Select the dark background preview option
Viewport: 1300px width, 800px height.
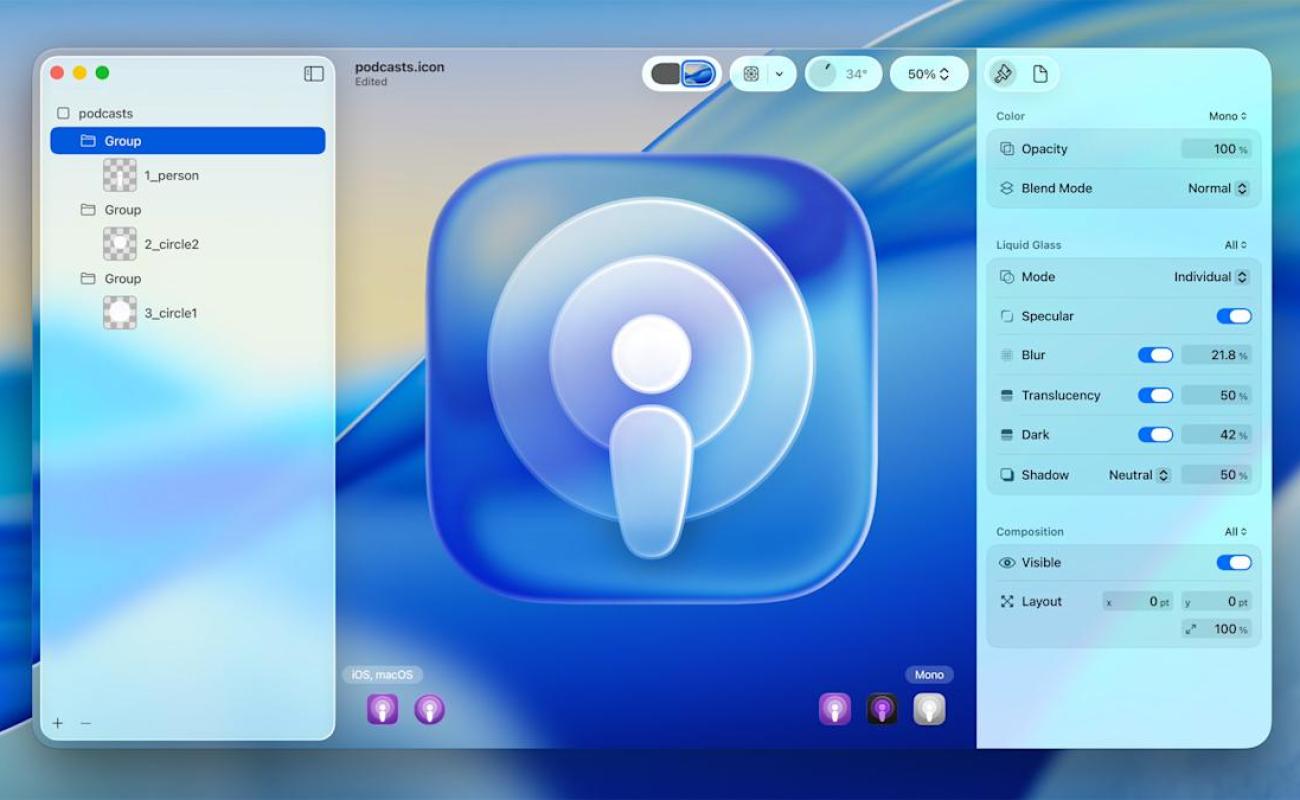tap(665, 74)
